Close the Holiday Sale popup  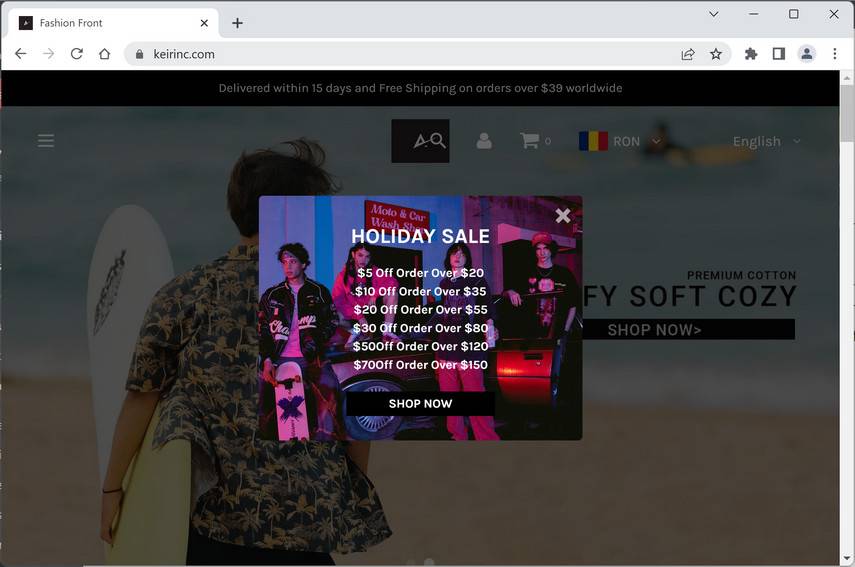click(563, 216)
